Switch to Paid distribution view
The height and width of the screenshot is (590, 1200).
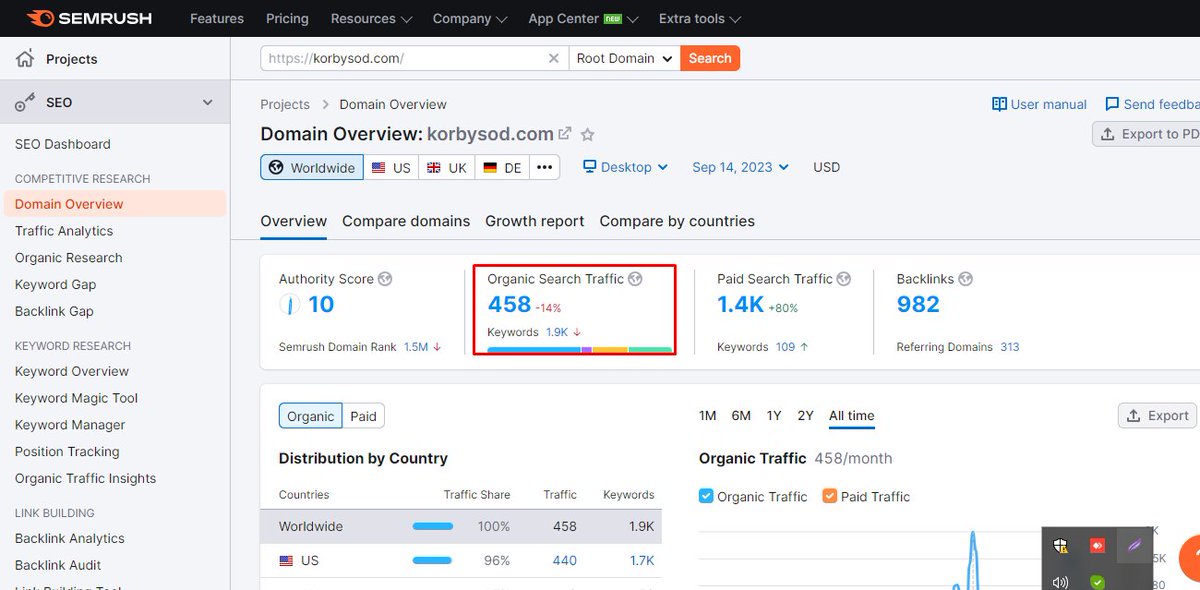(364, 416)
